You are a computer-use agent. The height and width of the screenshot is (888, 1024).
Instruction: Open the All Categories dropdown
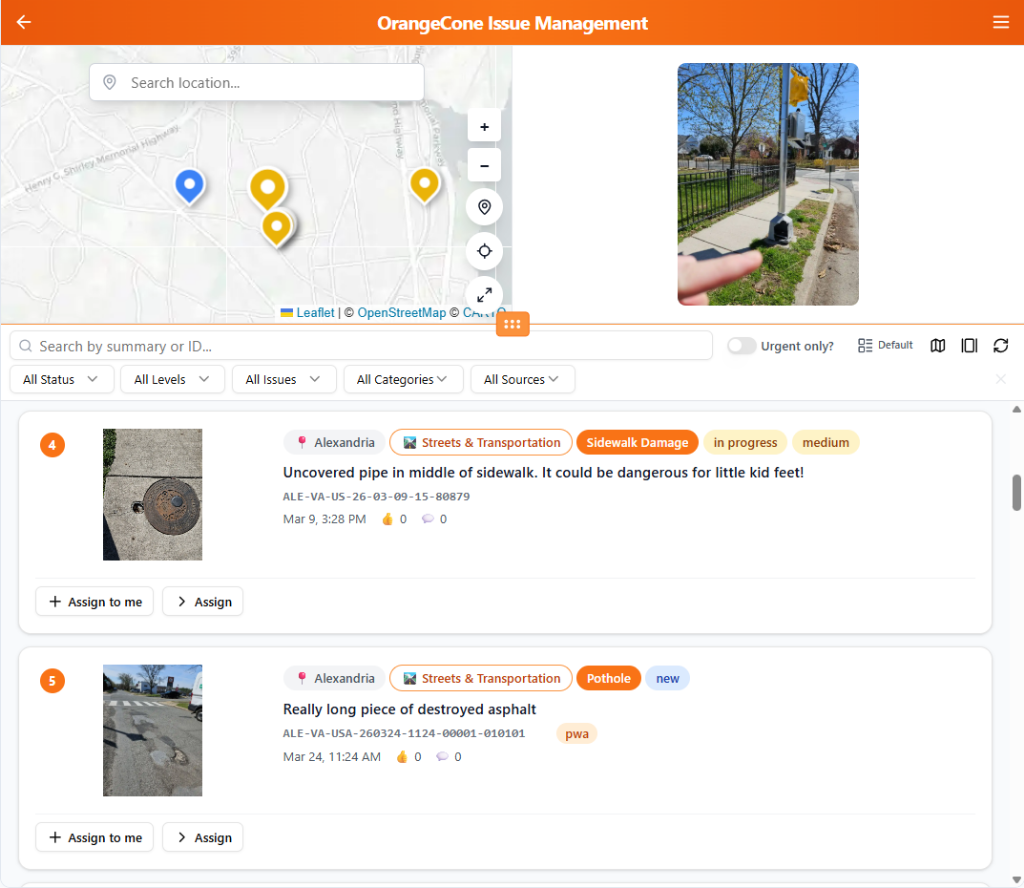[403, 379]
